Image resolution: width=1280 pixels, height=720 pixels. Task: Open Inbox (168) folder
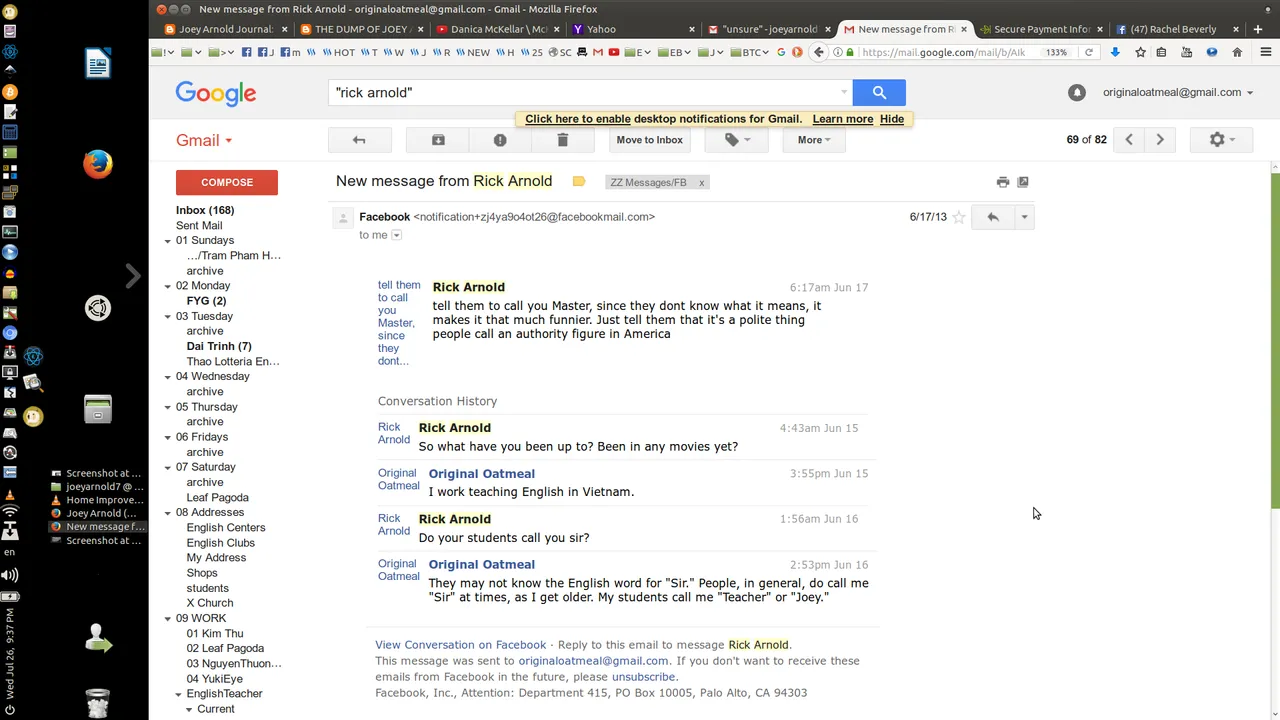(x=205, y=210)
